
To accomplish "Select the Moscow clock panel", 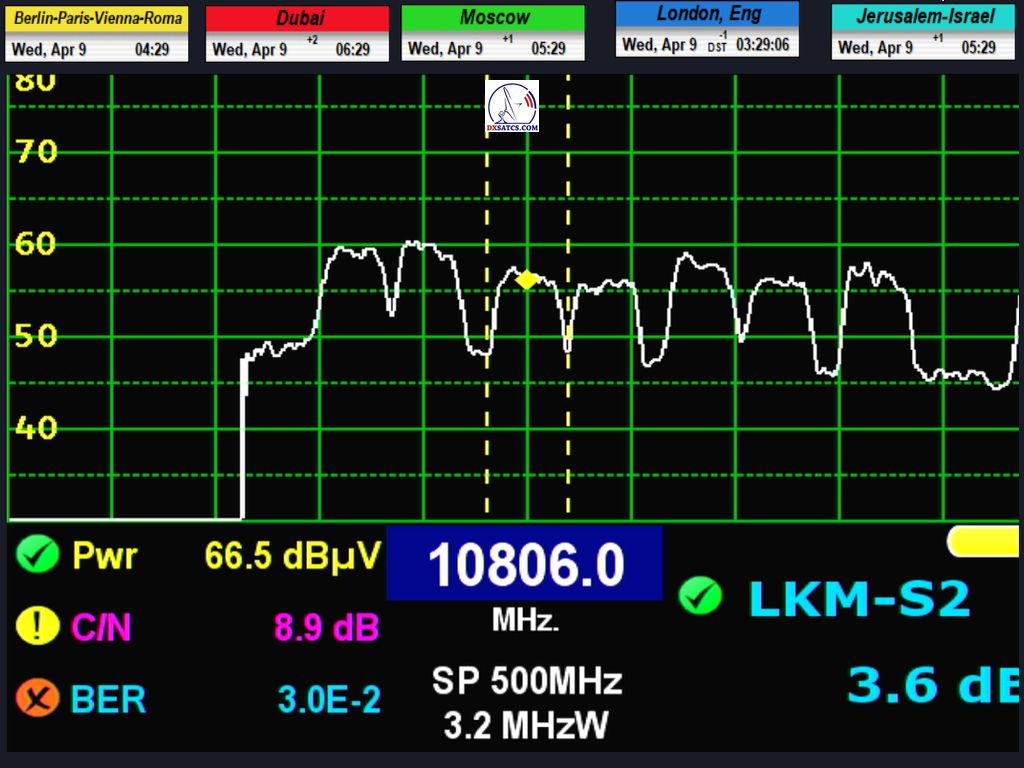I will (493, 33).
